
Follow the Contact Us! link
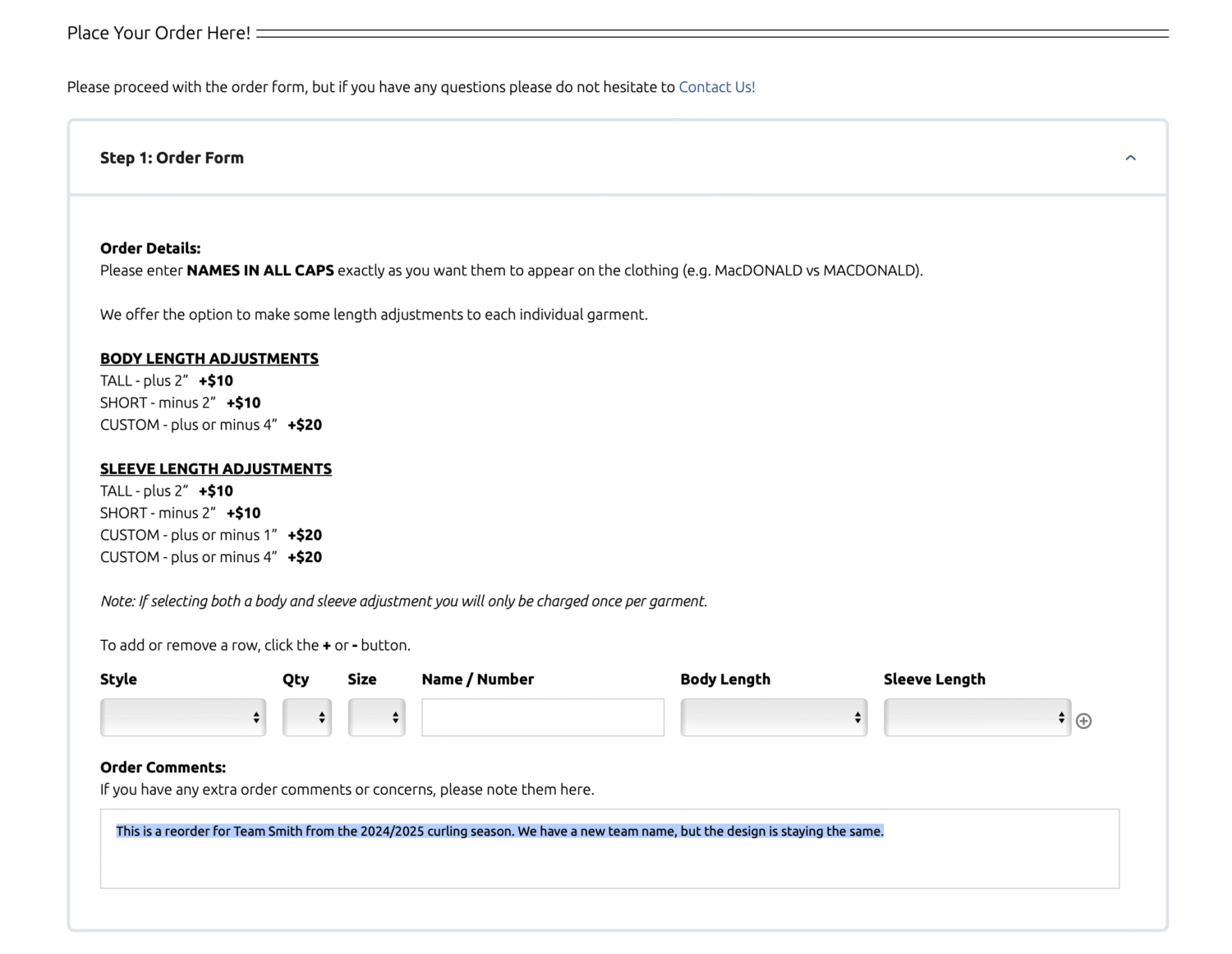pyautogui.click(x=717, y=87)
